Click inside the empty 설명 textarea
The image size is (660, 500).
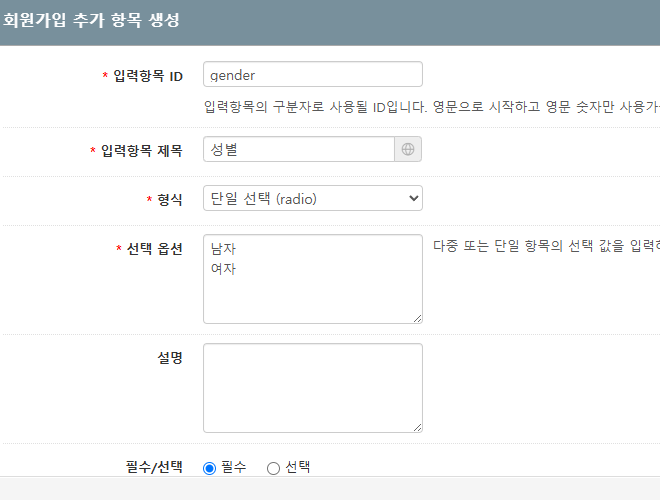(313, 388)
